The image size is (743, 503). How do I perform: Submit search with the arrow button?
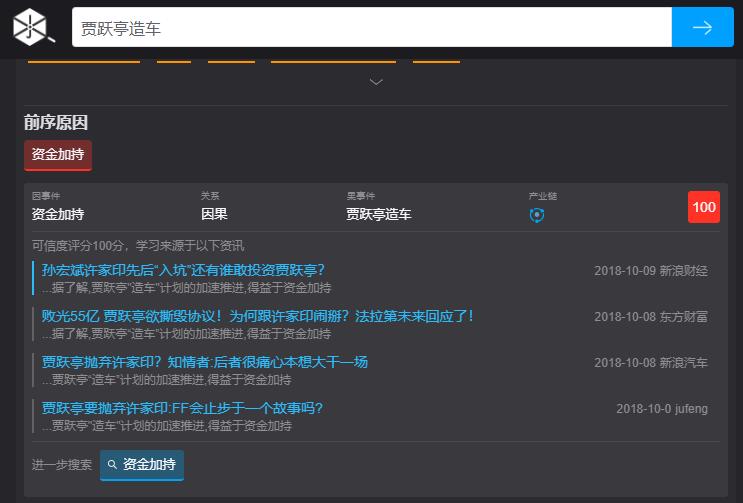(x=702, y=27)
